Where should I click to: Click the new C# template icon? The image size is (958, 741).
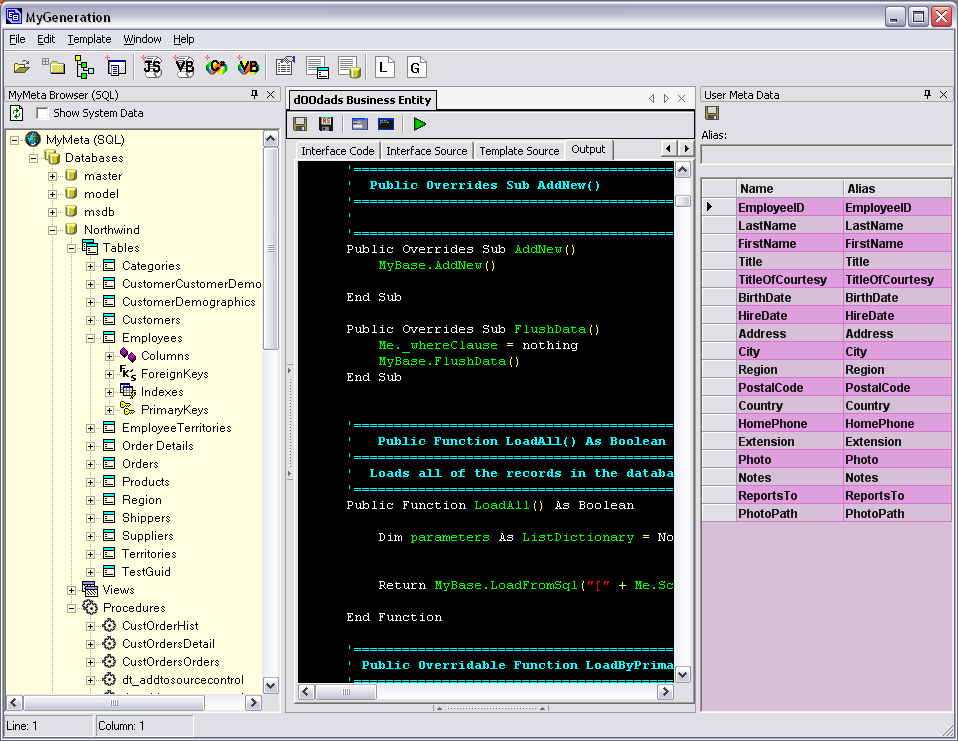216,67
